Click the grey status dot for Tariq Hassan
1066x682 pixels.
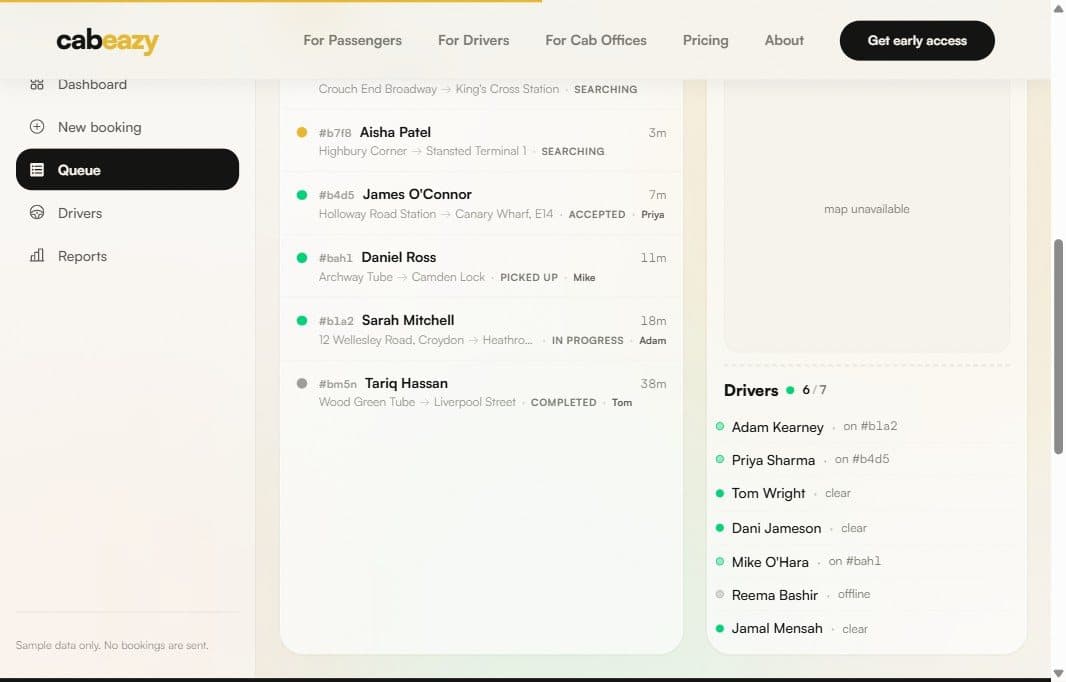[x=302, y=383]
